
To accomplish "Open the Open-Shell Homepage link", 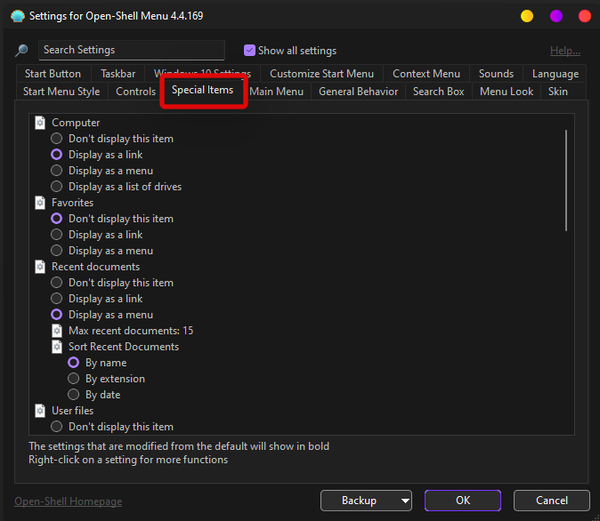I will click(68, 501).
